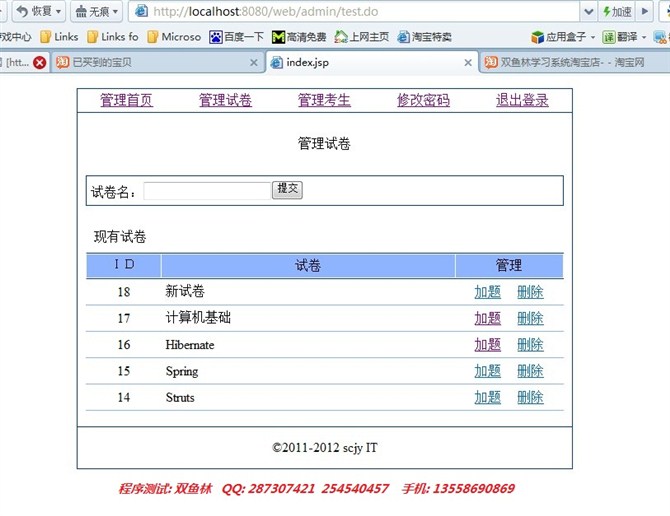
Task: Open the 恢复 dropdown arrow
Action: pos(59,12)
